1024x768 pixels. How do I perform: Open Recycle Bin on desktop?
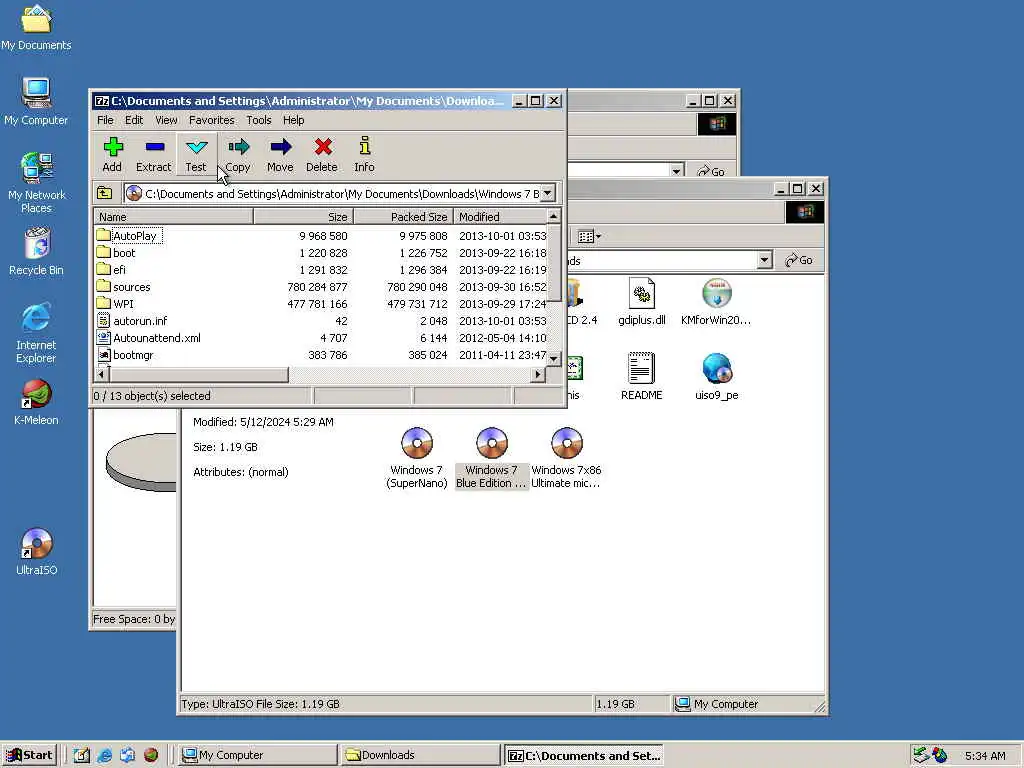[x=37, y=251]
